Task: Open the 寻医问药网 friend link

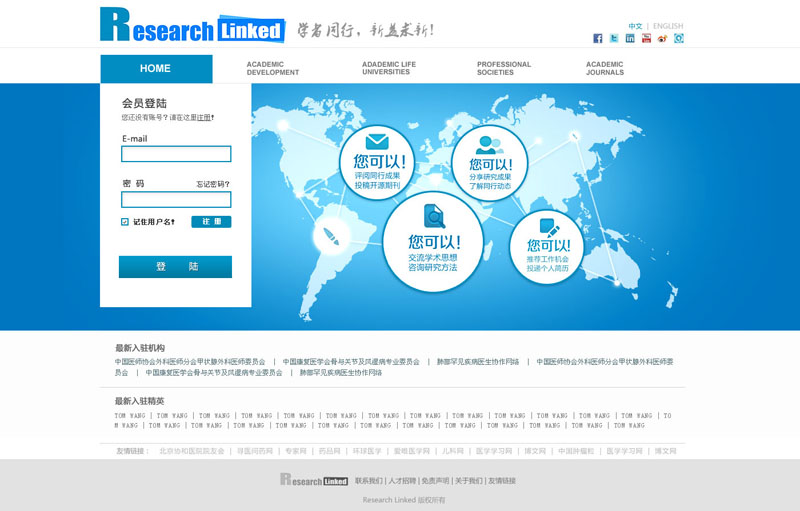Action: tap(255, 451)
